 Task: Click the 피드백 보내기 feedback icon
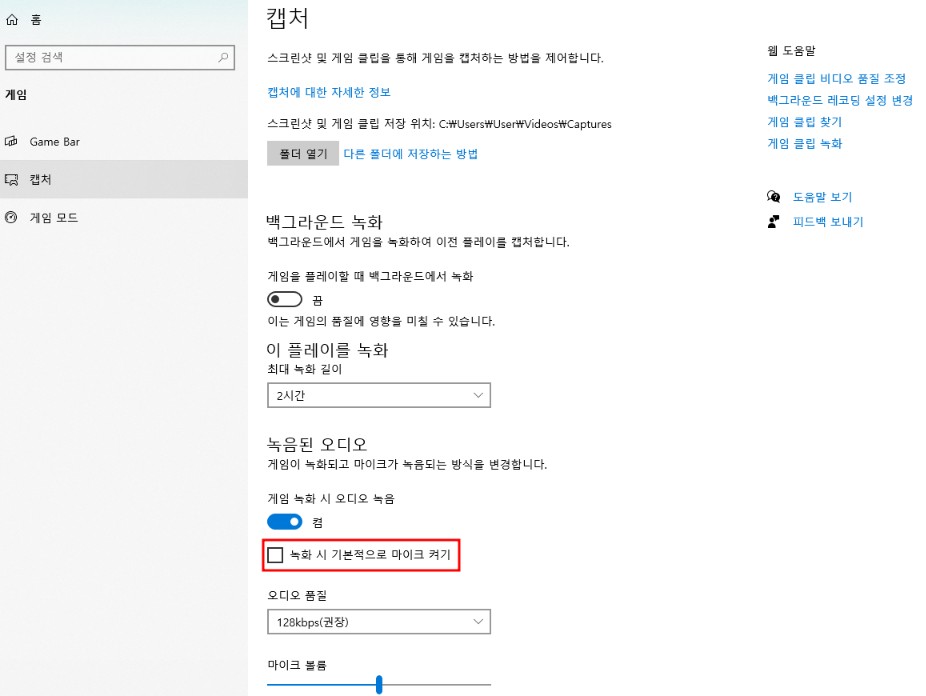coord(774,221)
